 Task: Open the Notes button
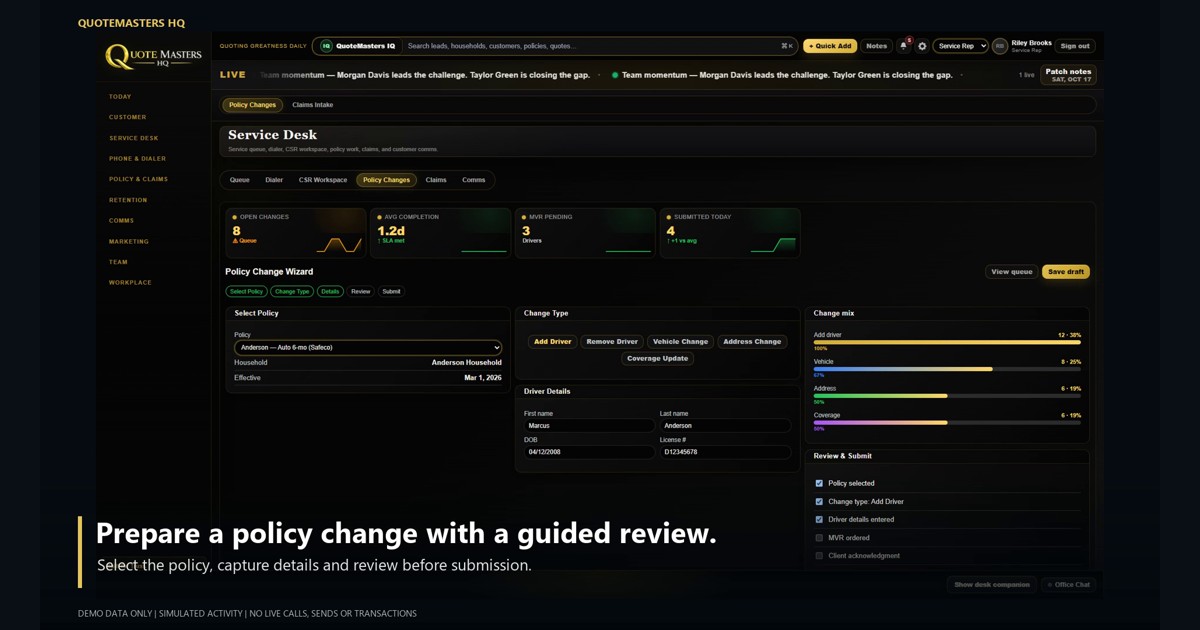(x=877, y=46)
